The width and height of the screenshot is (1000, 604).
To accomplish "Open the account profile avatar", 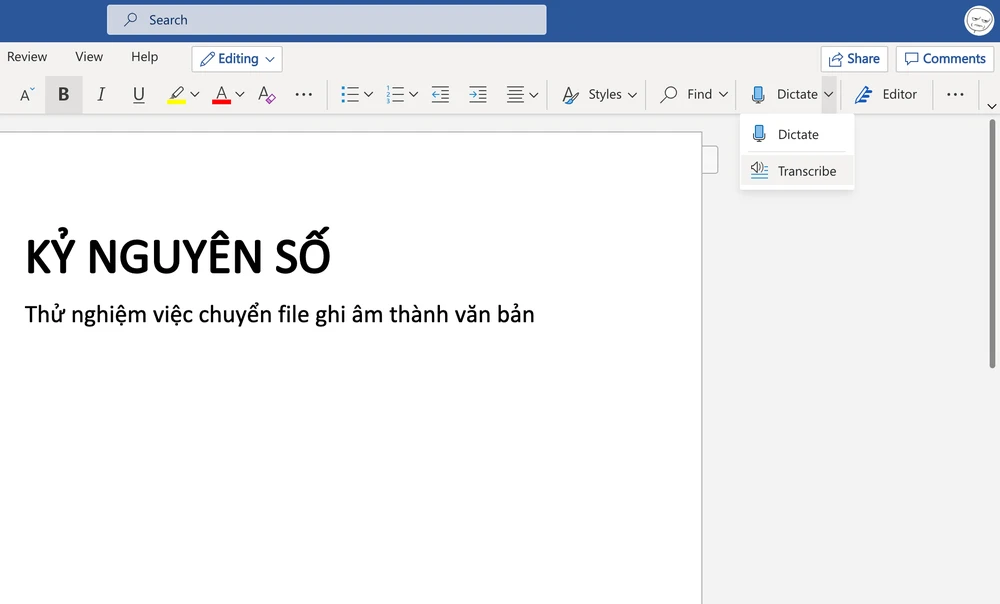I will click(978, 20).
